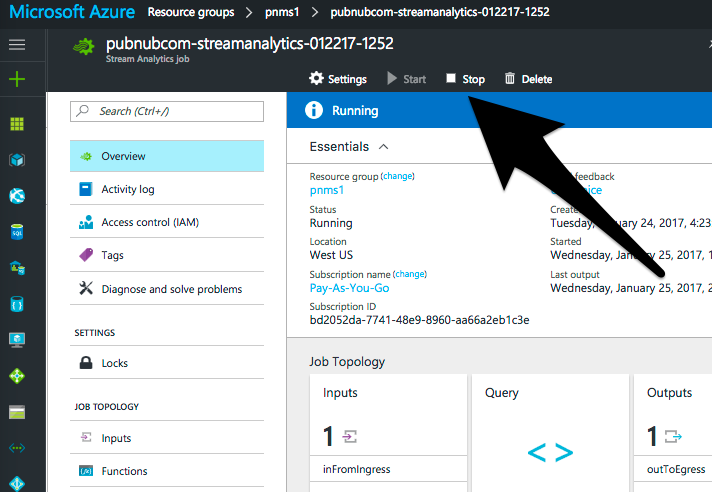The width and height of the screenshot is (712, 492).
Task: Open Access control (IAM) menu item
Action: pos(167,222)
